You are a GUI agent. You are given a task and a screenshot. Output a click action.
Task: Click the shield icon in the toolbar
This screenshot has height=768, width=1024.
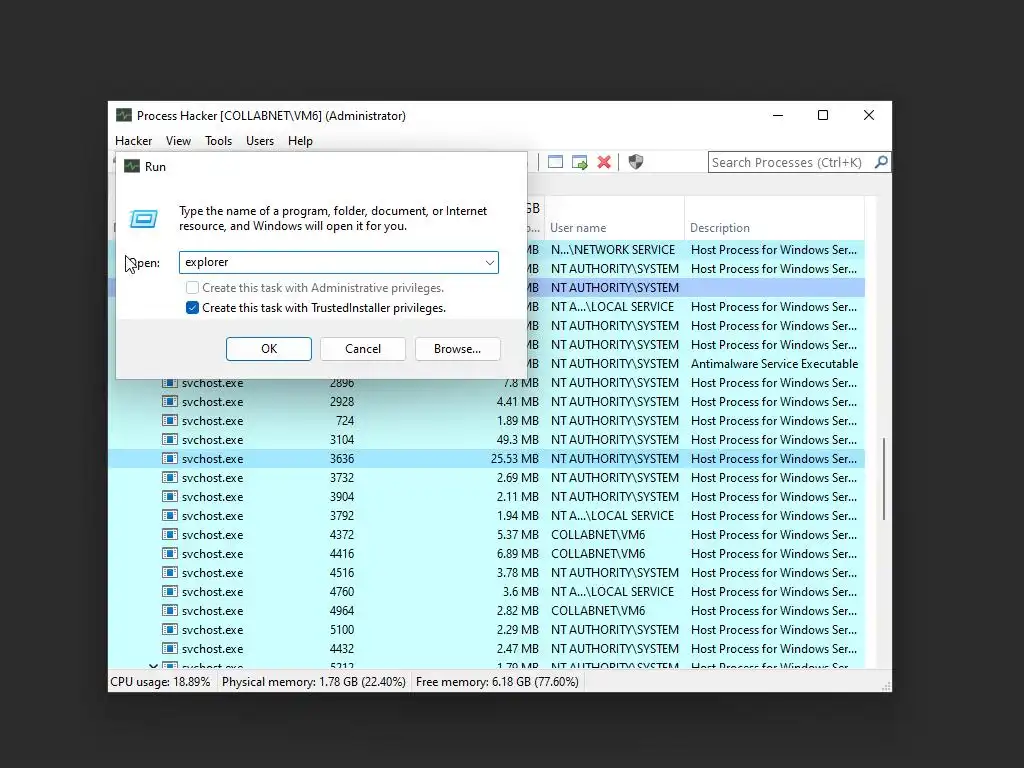click(635, 162)
